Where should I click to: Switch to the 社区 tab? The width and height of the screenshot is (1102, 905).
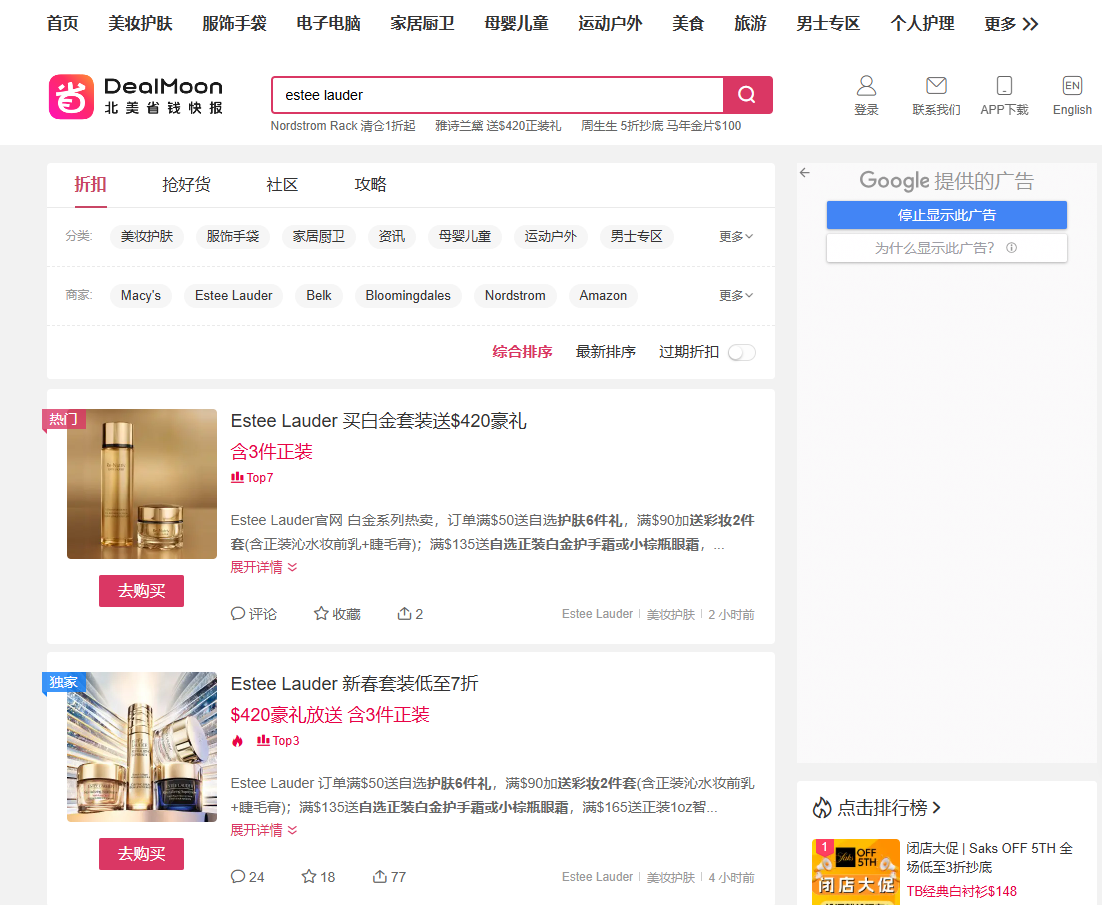click(x=283, y=184)
